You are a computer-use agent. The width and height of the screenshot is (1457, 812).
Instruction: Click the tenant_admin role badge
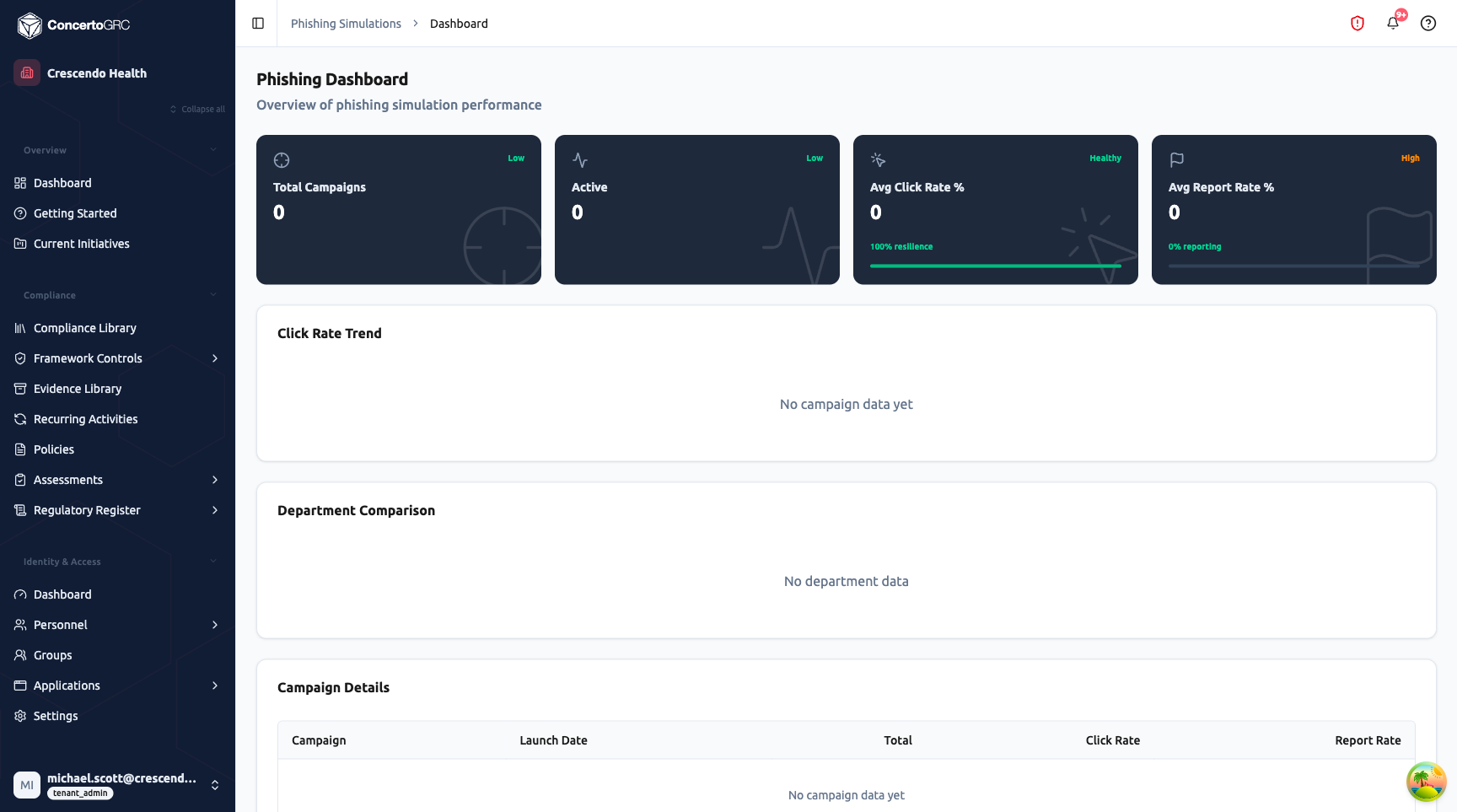(x=80, y=793)
